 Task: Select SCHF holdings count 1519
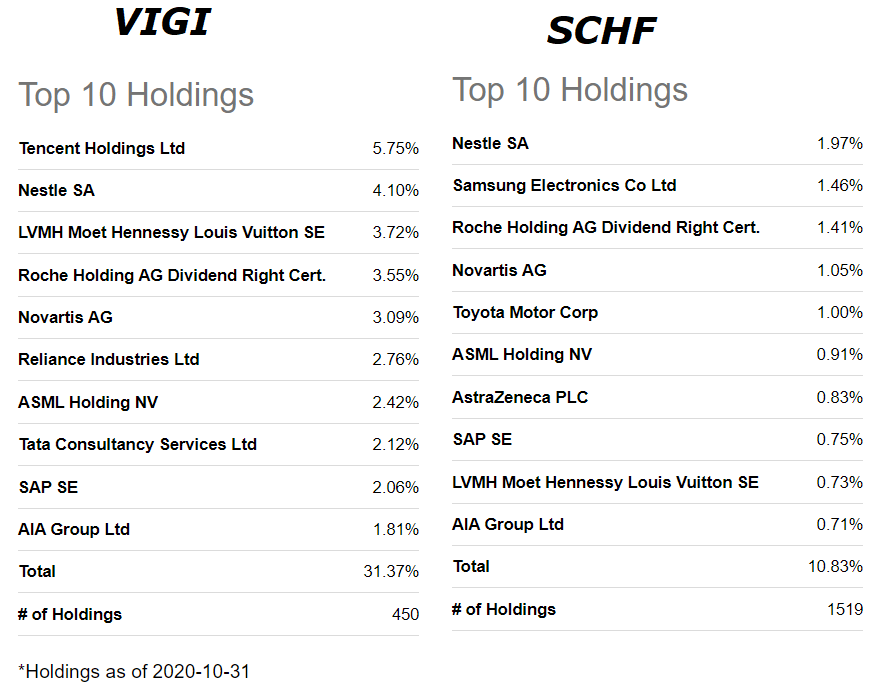point(845,609)
